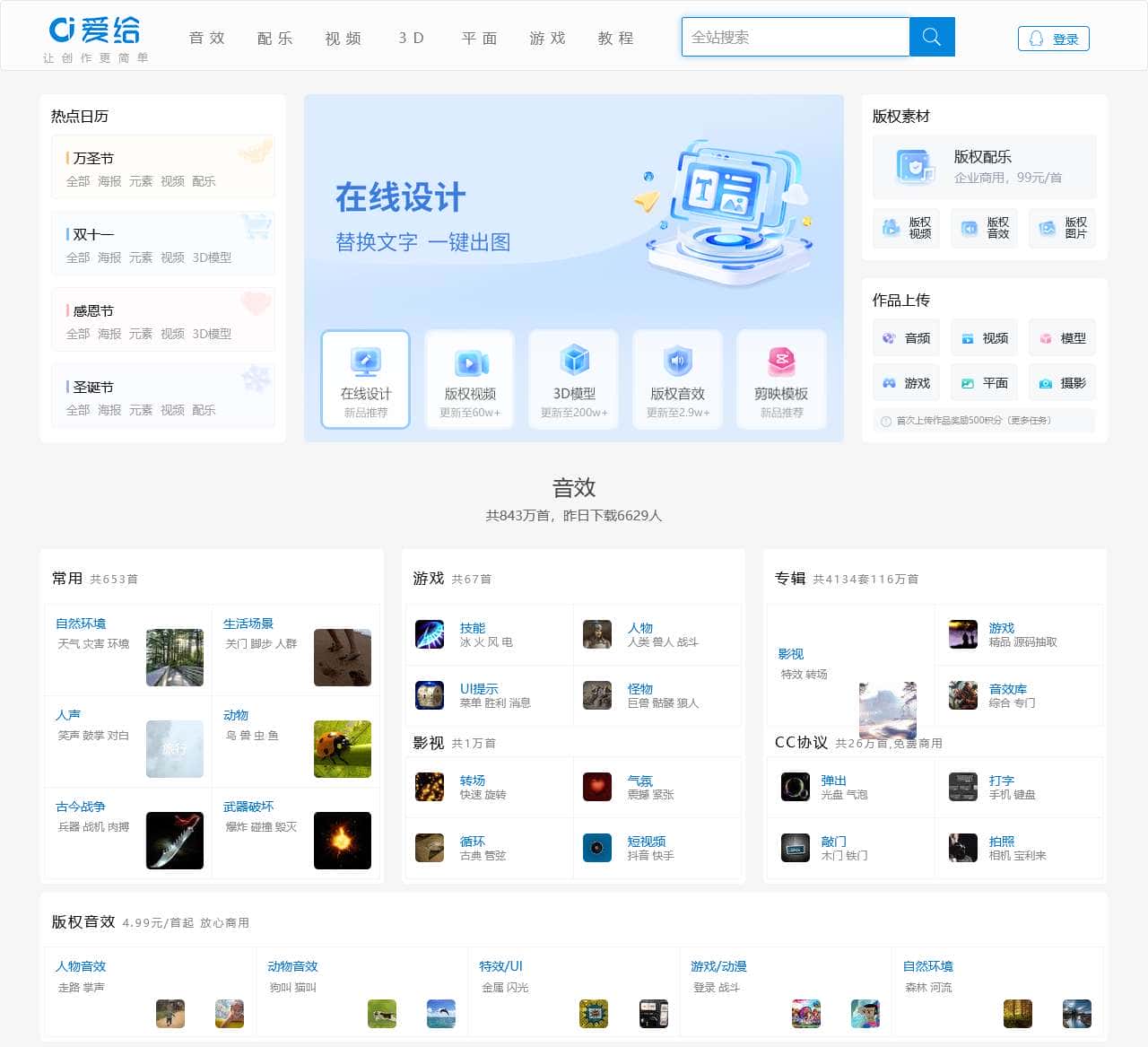Click the 登录 login button

point(1054,39)
